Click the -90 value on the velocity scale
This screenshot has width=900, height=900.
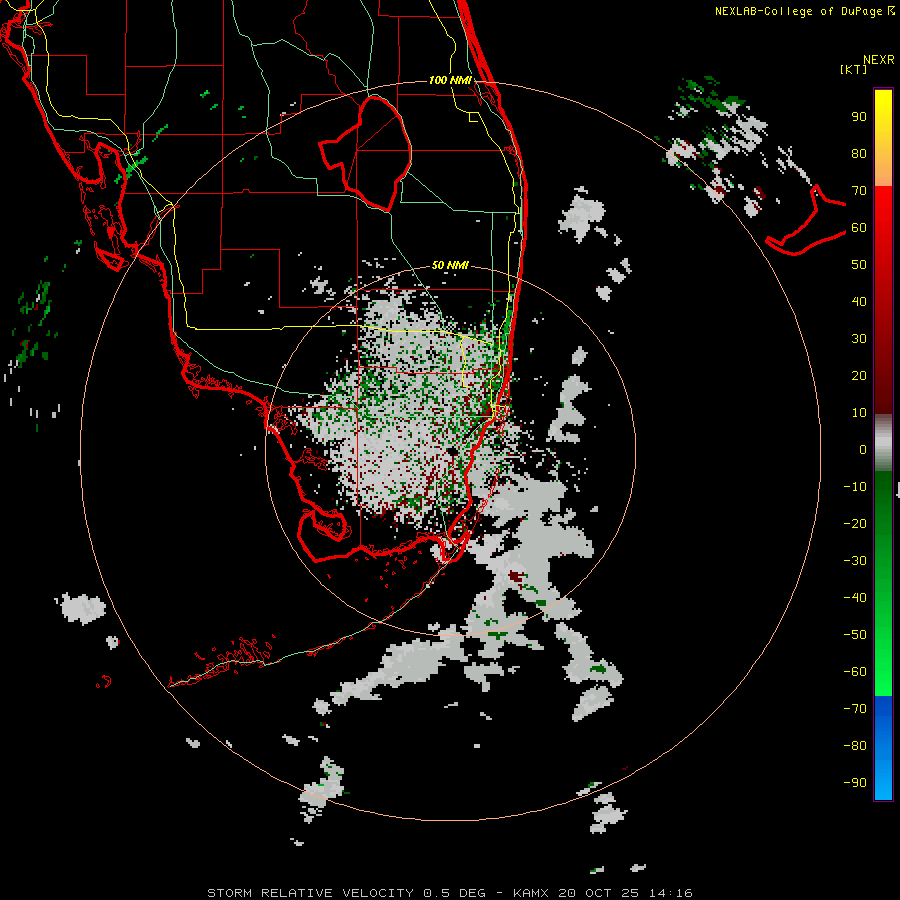click(855, 783)
